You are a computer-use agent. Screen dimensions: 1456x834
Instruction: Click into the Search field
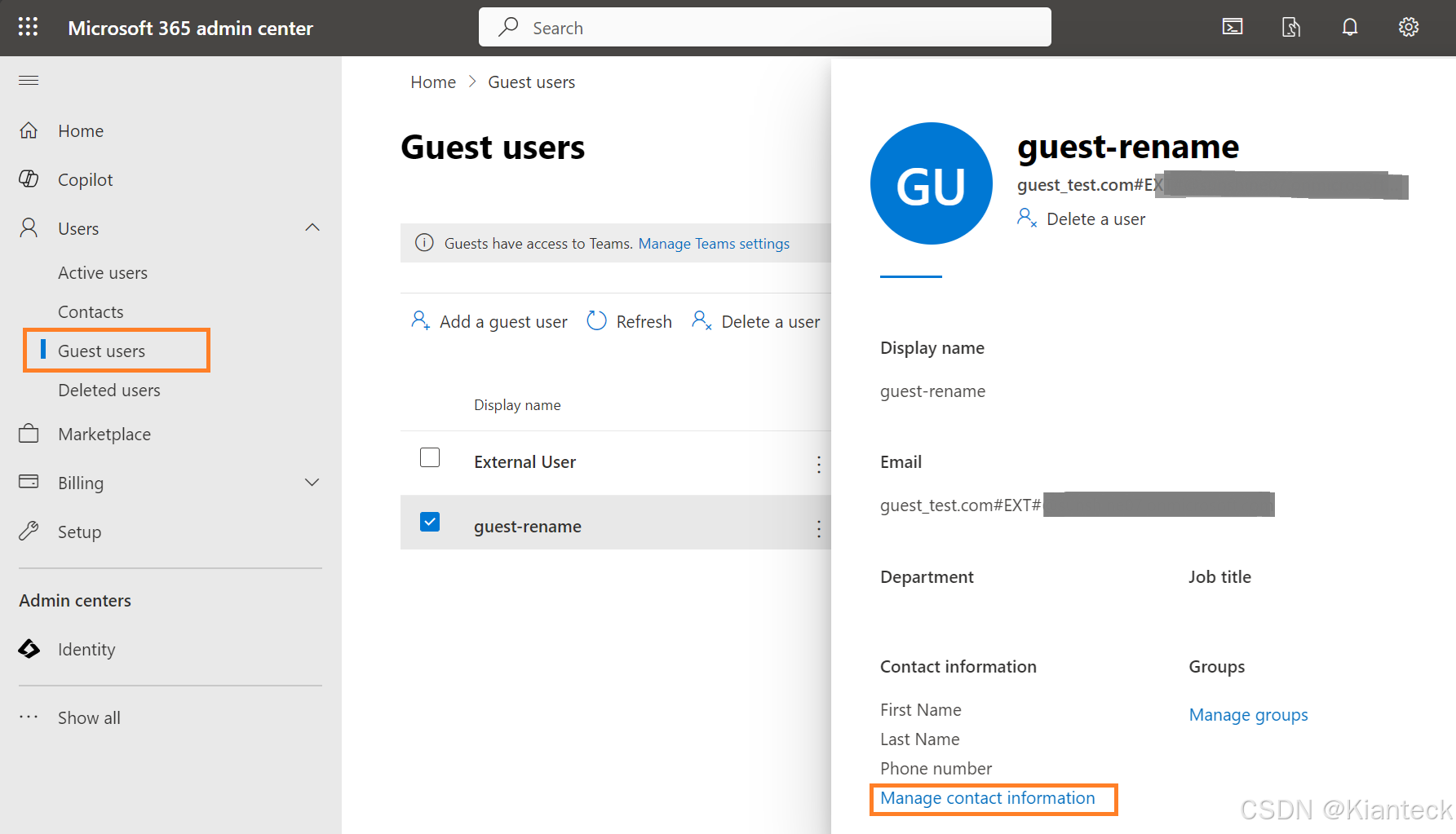click(764, 27)
